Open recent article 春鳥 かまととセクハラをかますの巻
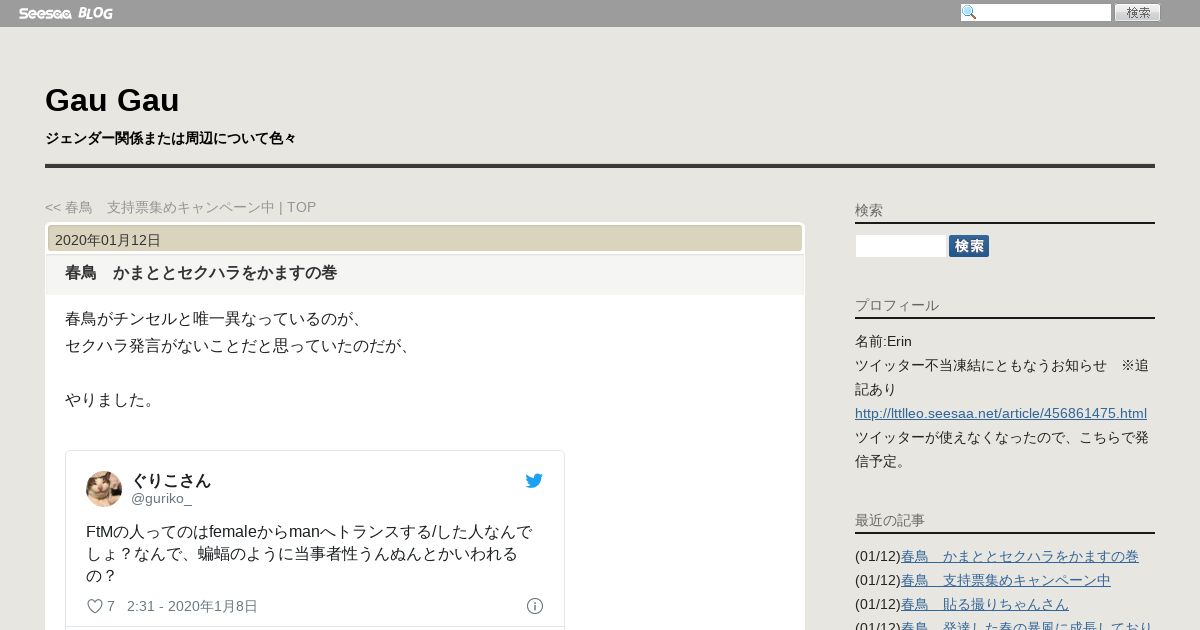The width and height of the screenshot is (1200, 630). [x=1020, y=556]
